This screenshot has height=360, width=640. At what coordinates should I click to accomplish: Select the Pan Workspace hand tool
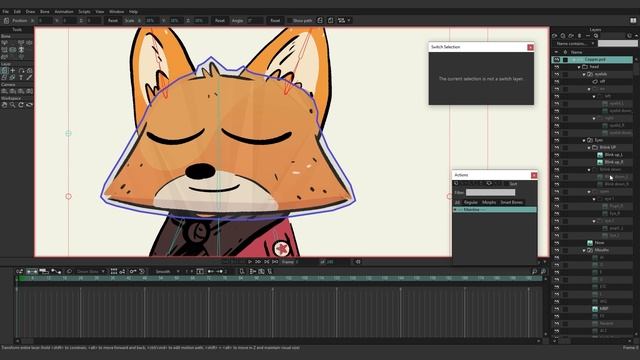[x=4, y=105]
